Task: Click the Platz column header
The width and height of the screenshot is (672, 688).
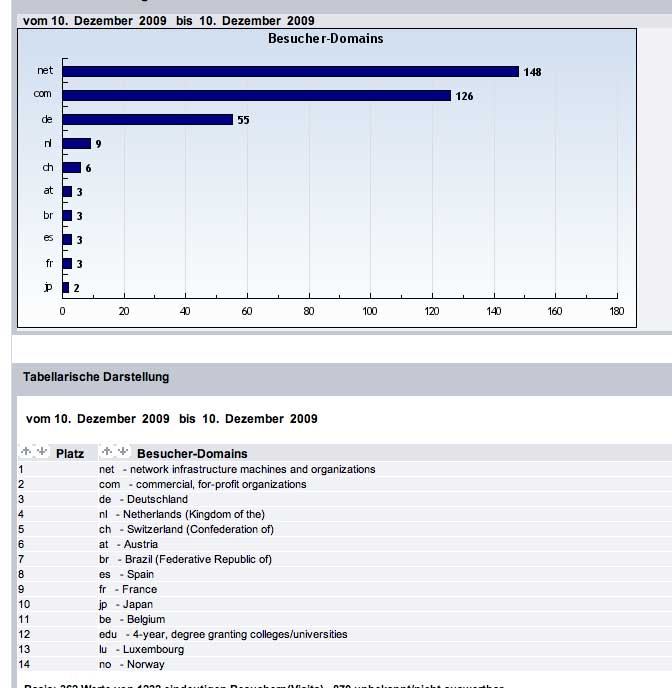Action: tap(70, 454)
